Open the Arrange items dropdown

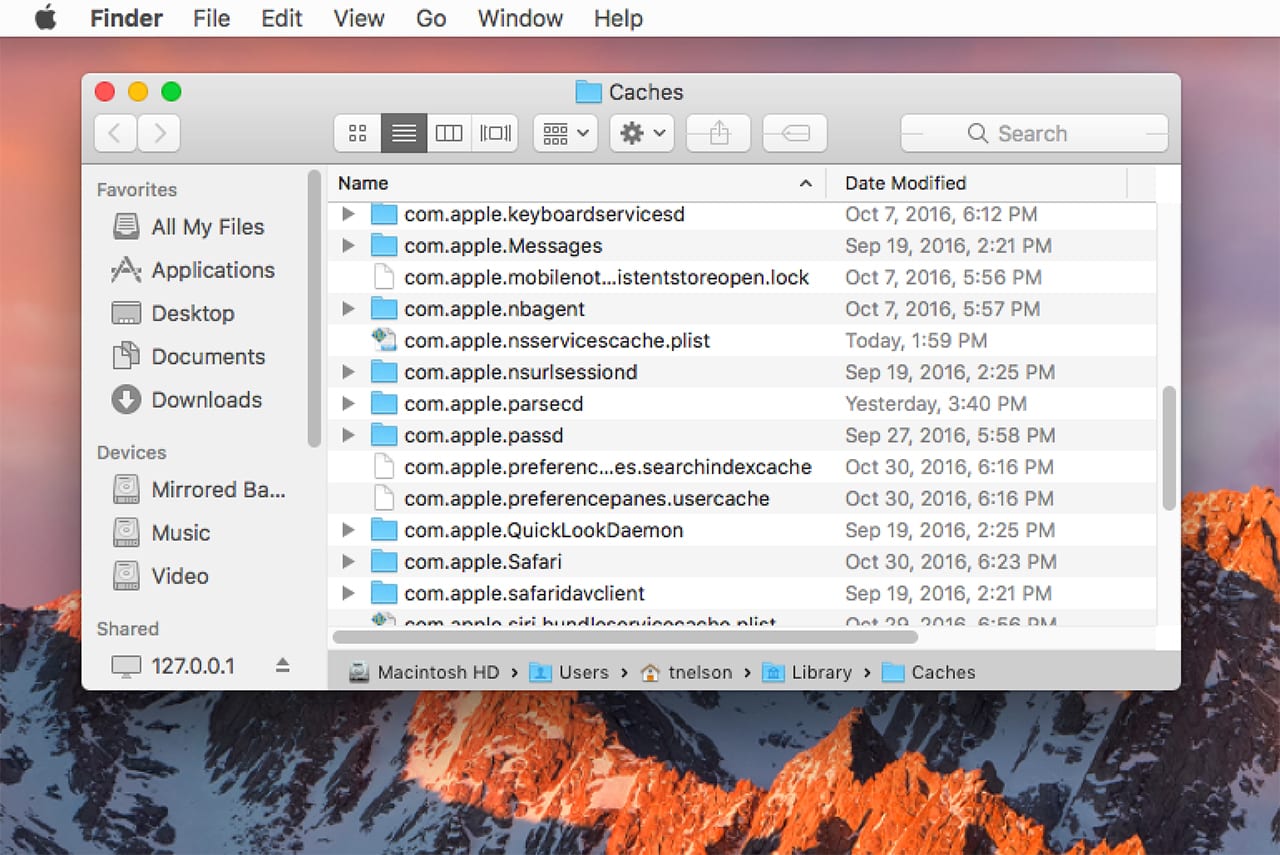[x=566, y=133]
